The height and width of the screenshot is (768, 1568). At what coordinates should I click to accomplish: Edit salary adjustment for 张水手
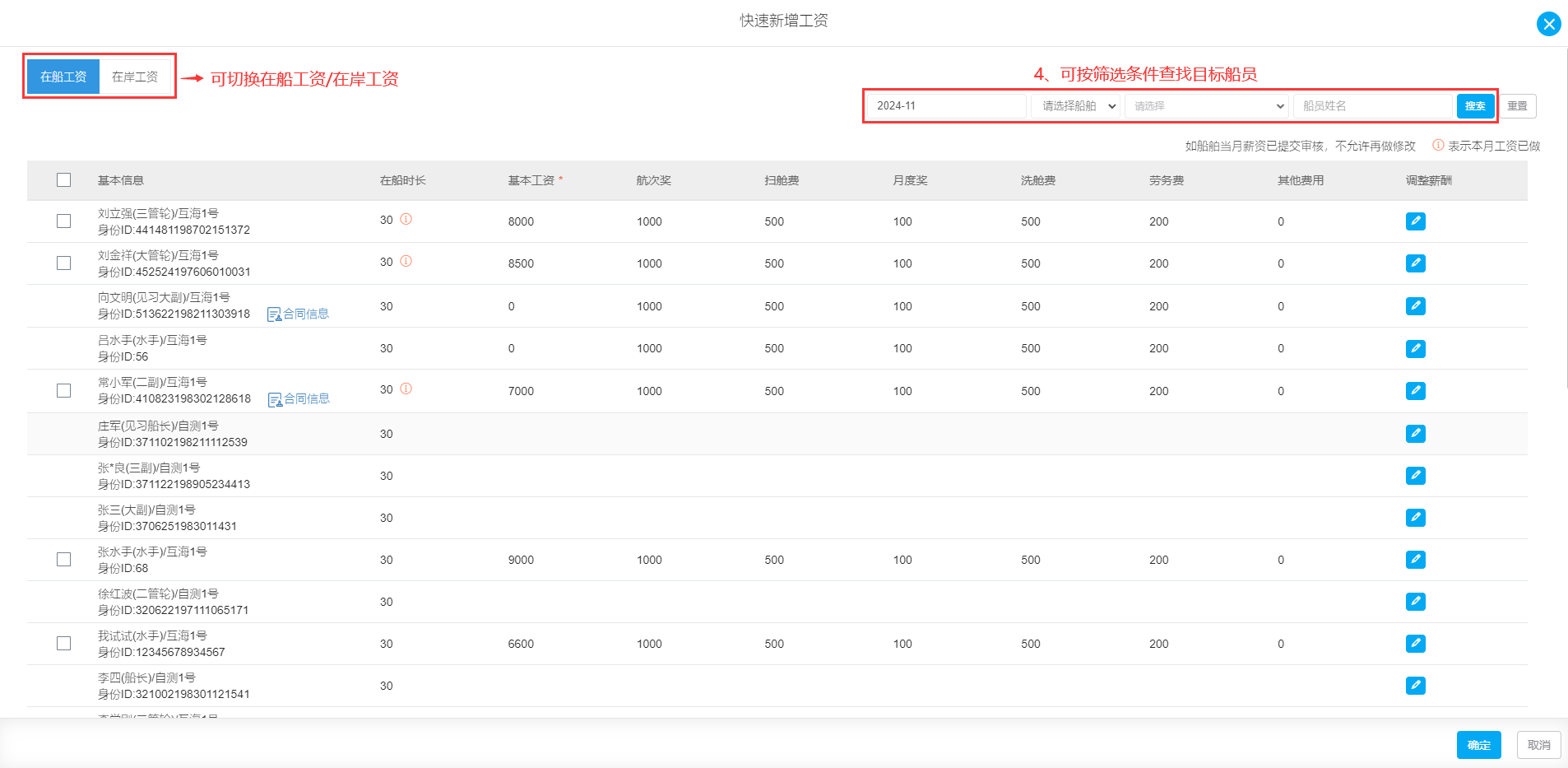pyautogui.click(x=1415, y=560)
